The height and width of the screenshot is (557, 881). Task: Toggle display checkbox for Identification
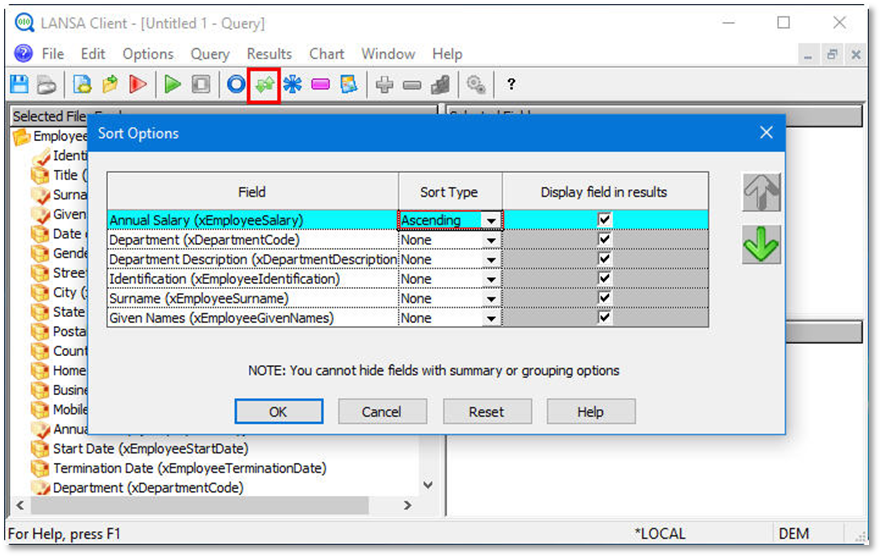(x=605, y=278)
